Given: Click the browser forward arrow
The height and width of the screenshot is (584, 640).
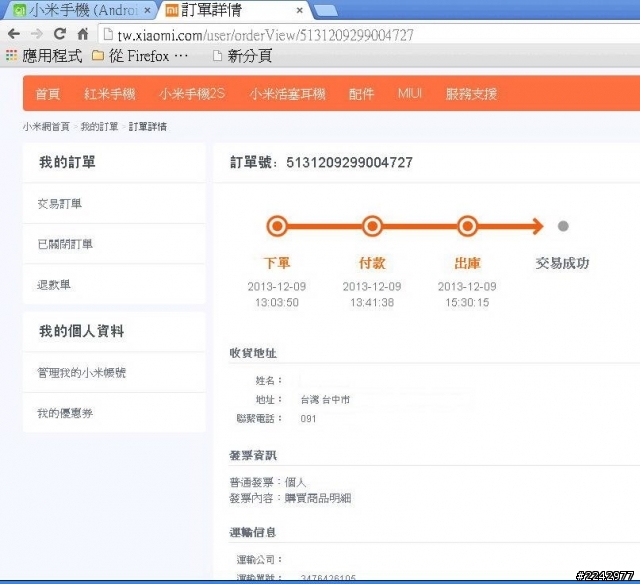Looking at the screenshot, I should [x=37, y=34].
